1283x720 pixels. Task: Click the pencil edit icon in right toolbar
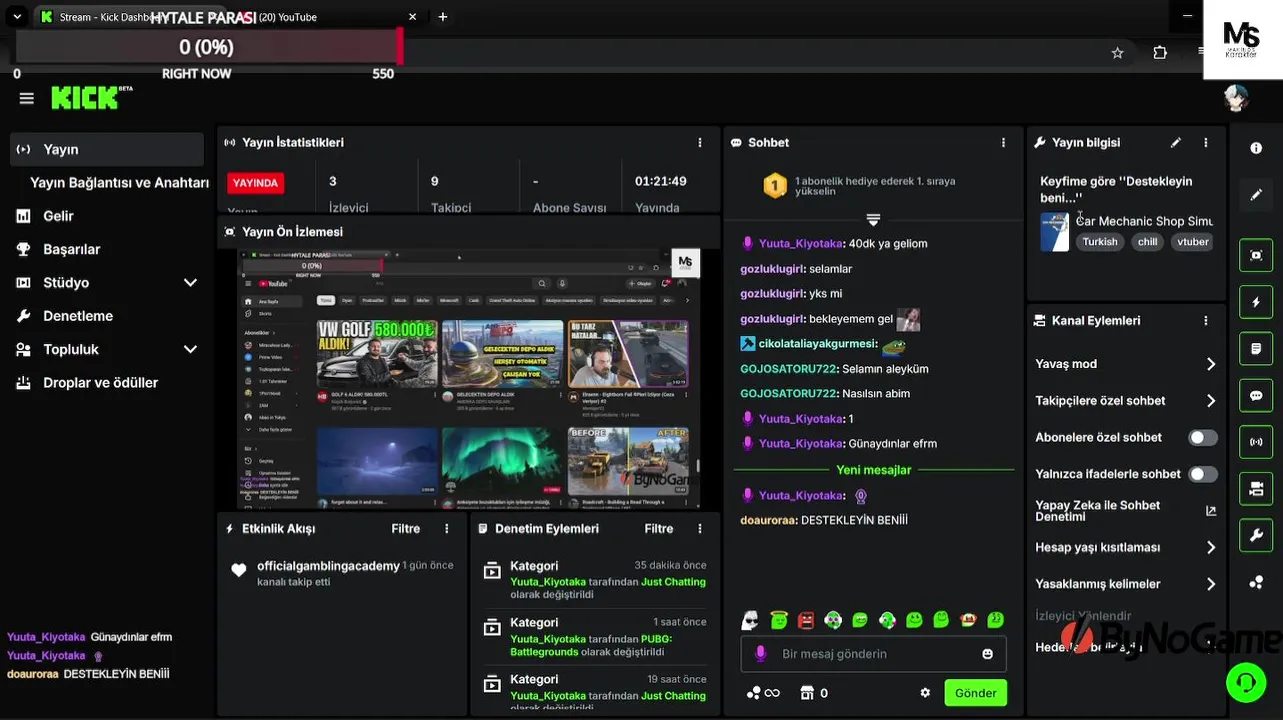[1256, 194]
